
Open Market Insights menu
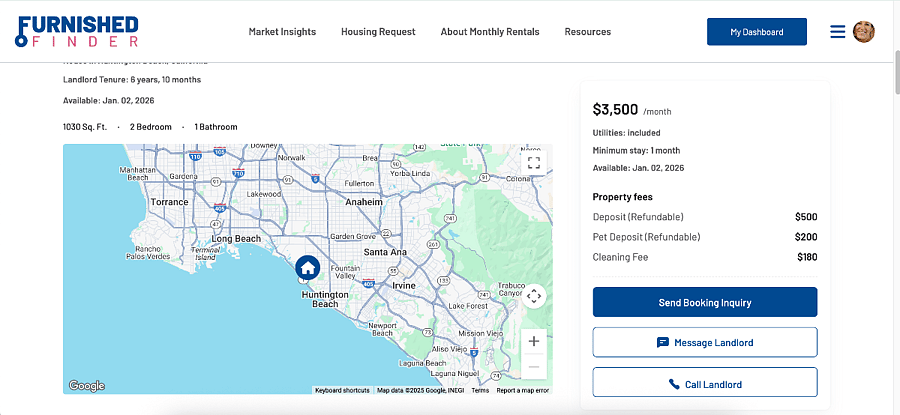click(x=282, y=32)
